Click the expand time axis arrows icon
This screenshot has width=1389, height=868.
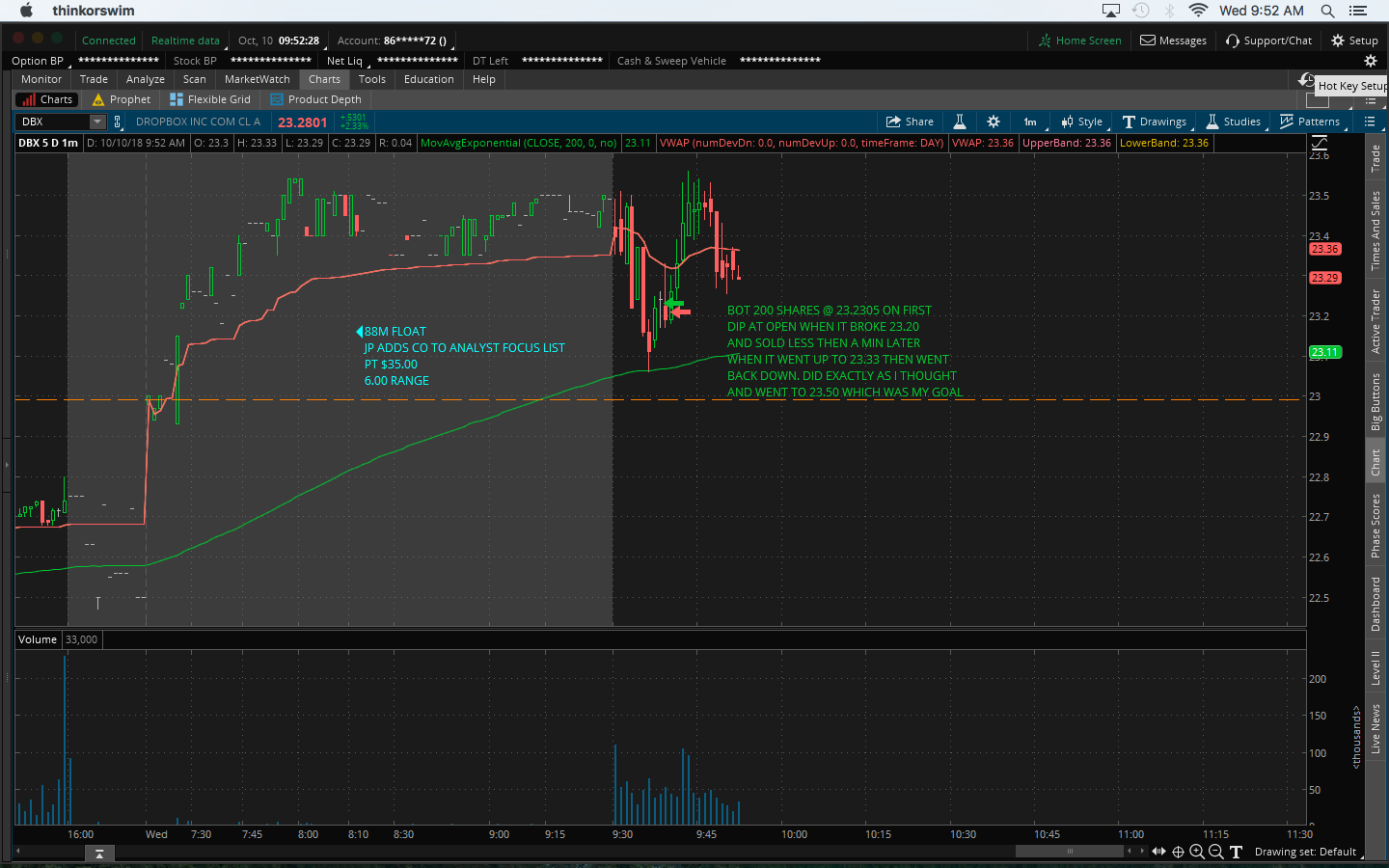click(1158, 852)
